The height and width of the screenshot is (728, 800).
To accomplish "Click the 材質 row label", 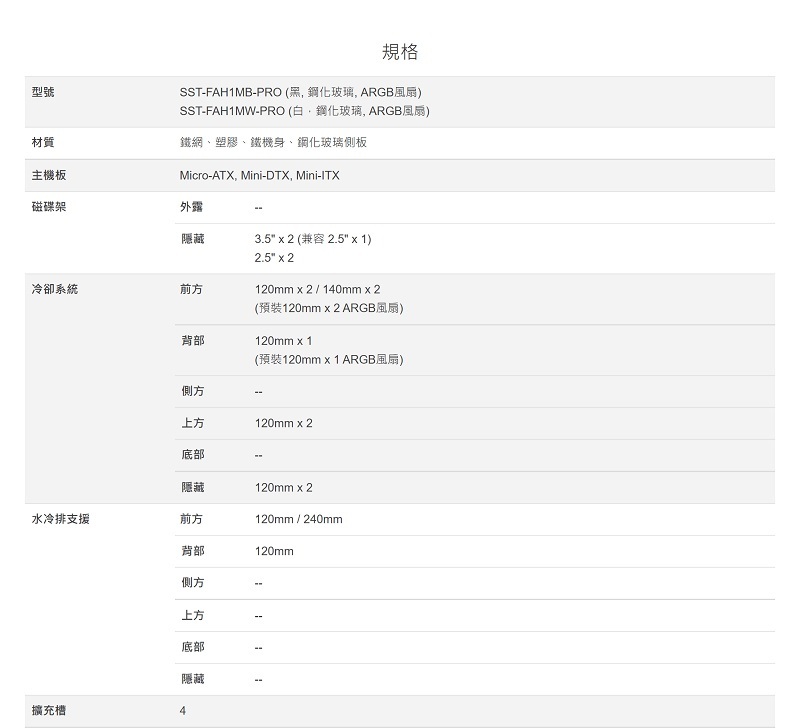I will [43, 143].
